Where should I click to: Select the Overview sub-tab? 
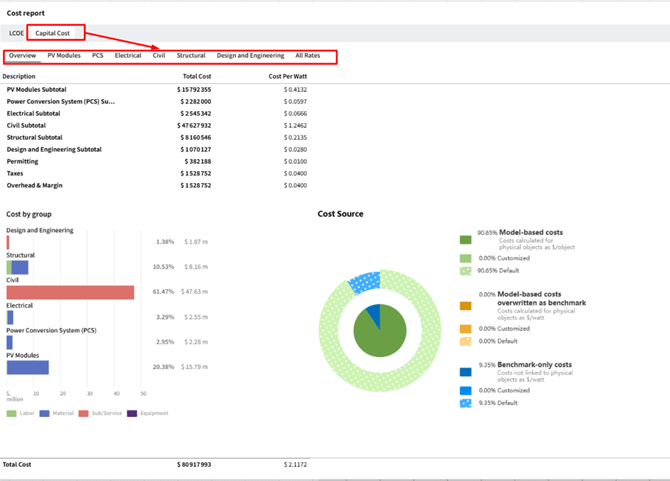22,56
